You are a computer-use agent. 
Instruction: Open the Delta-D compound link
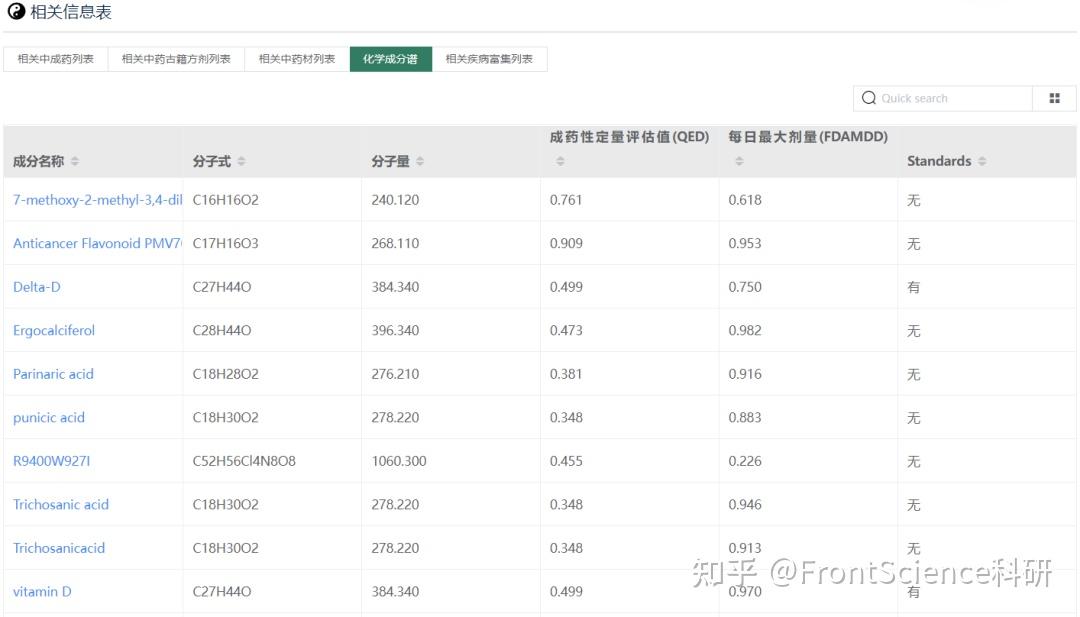click(x=36, y=286)
